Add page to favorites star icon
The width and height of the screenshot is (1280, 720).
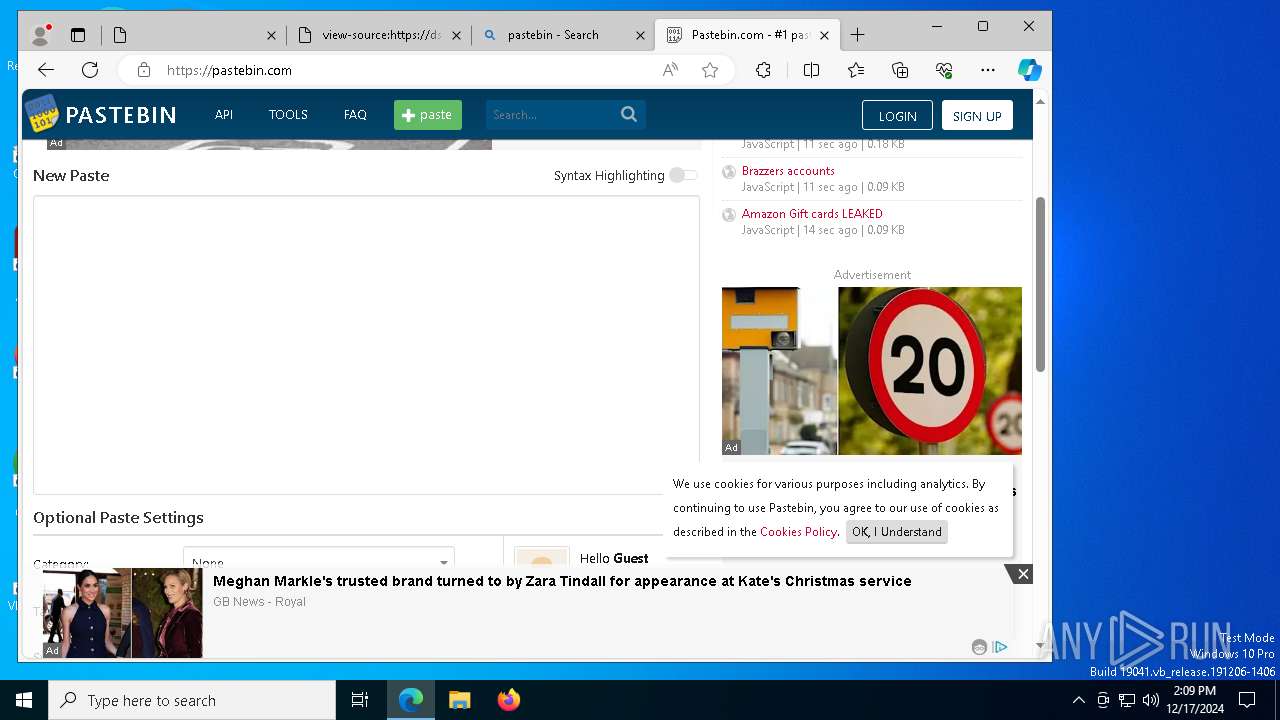(710, 70)
